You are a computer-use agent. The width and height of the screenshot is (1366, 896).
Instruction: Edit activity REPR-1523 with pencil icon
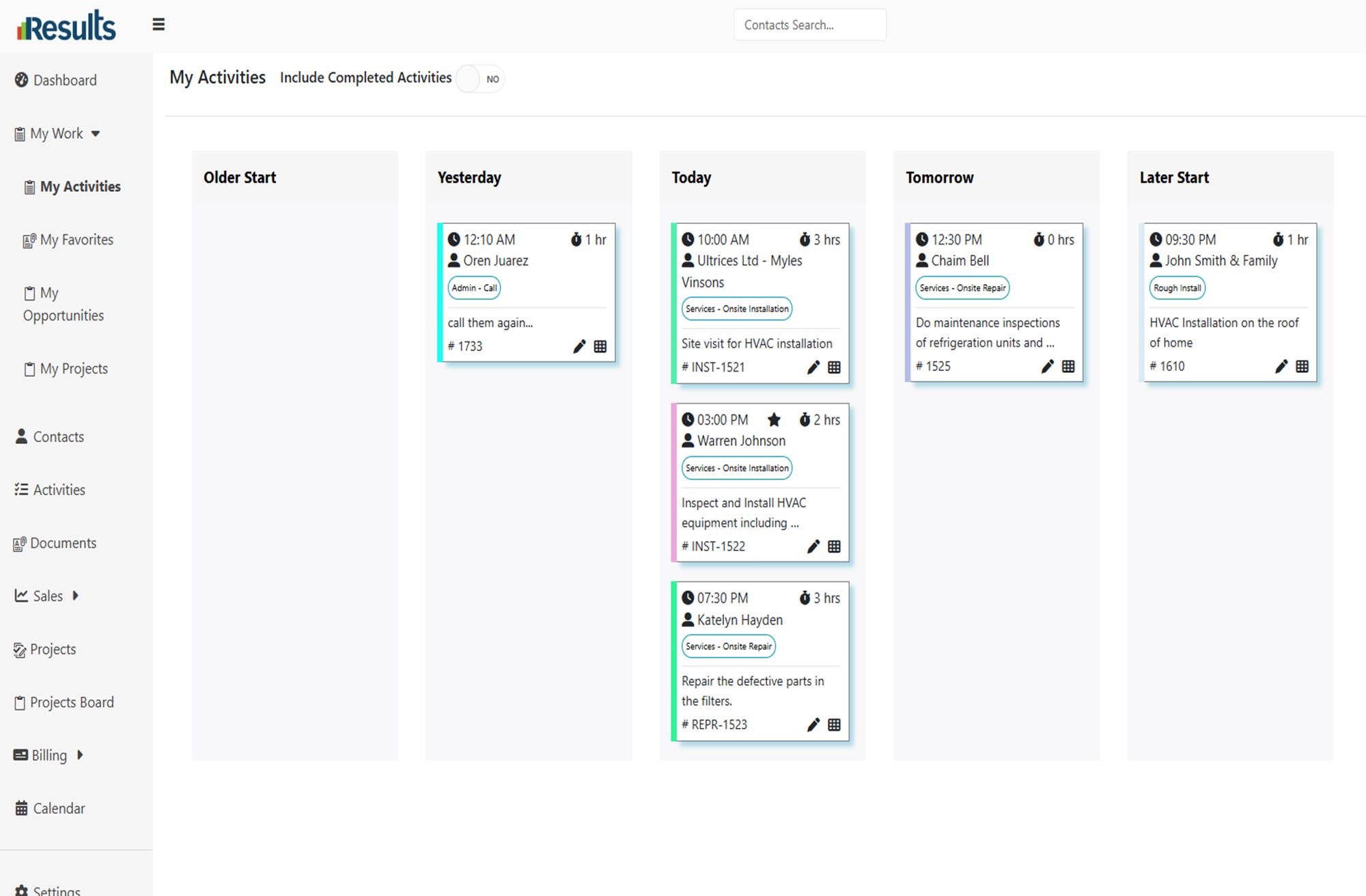813,725
